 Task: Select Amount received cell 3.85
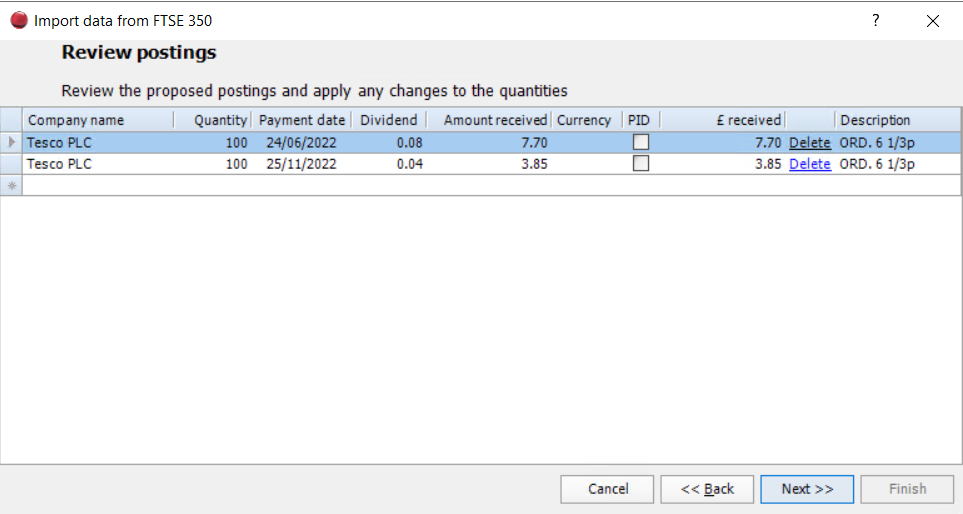(x=489, y=164)
